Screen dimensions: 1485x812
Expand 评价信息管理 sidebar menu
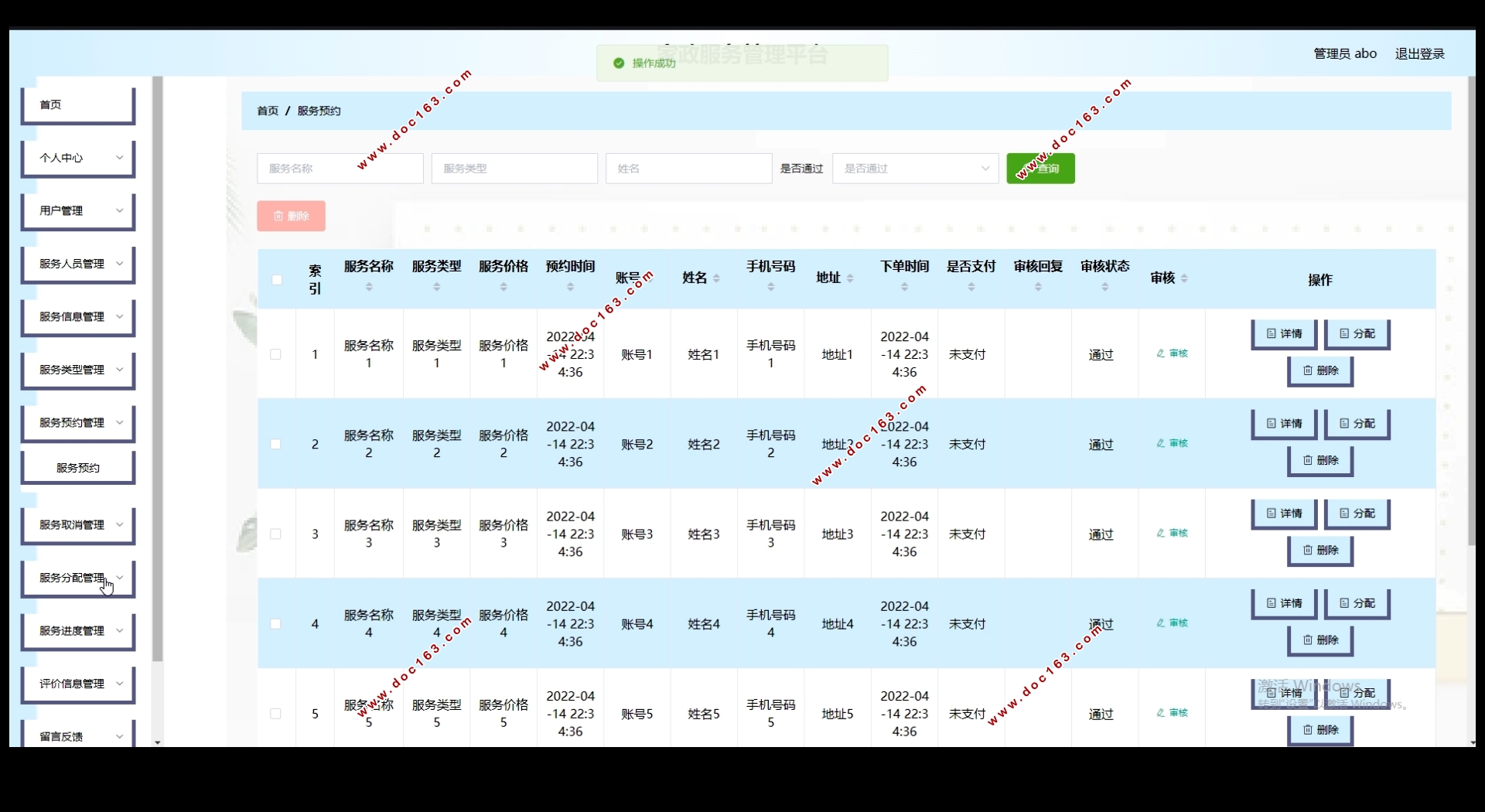78,684
